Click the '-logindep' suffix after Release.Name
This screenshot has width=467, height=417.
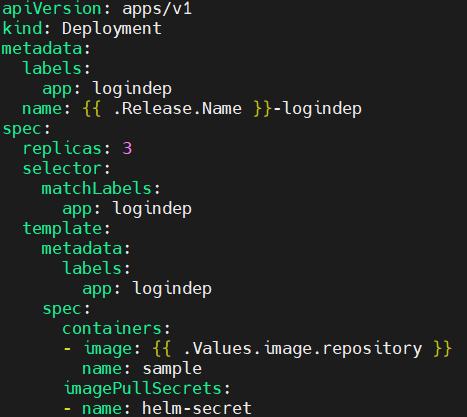[x=317, y=109]
